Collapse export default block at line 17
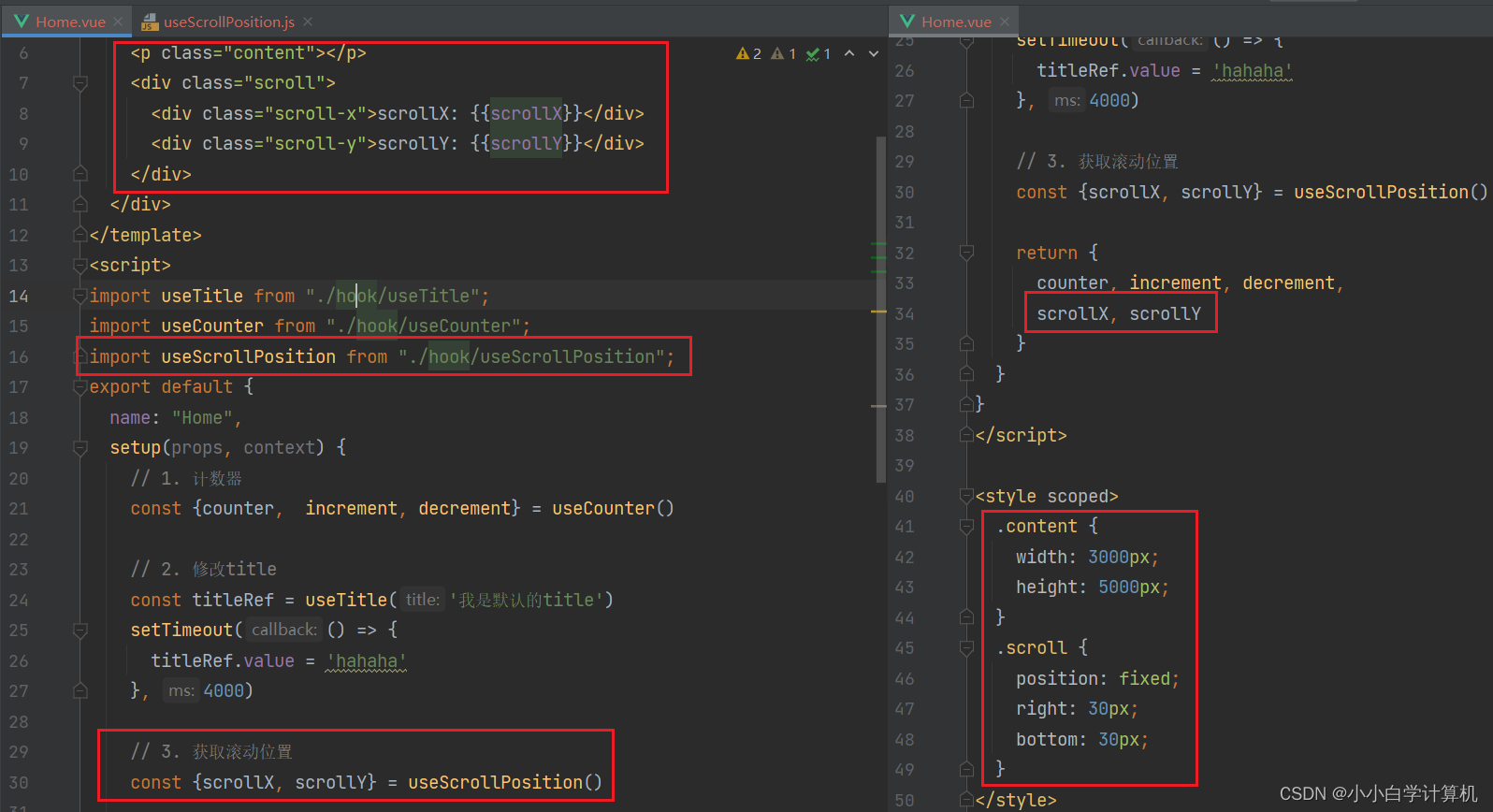The width and height of the screenshot is (1493, 812). pos(80,387)
